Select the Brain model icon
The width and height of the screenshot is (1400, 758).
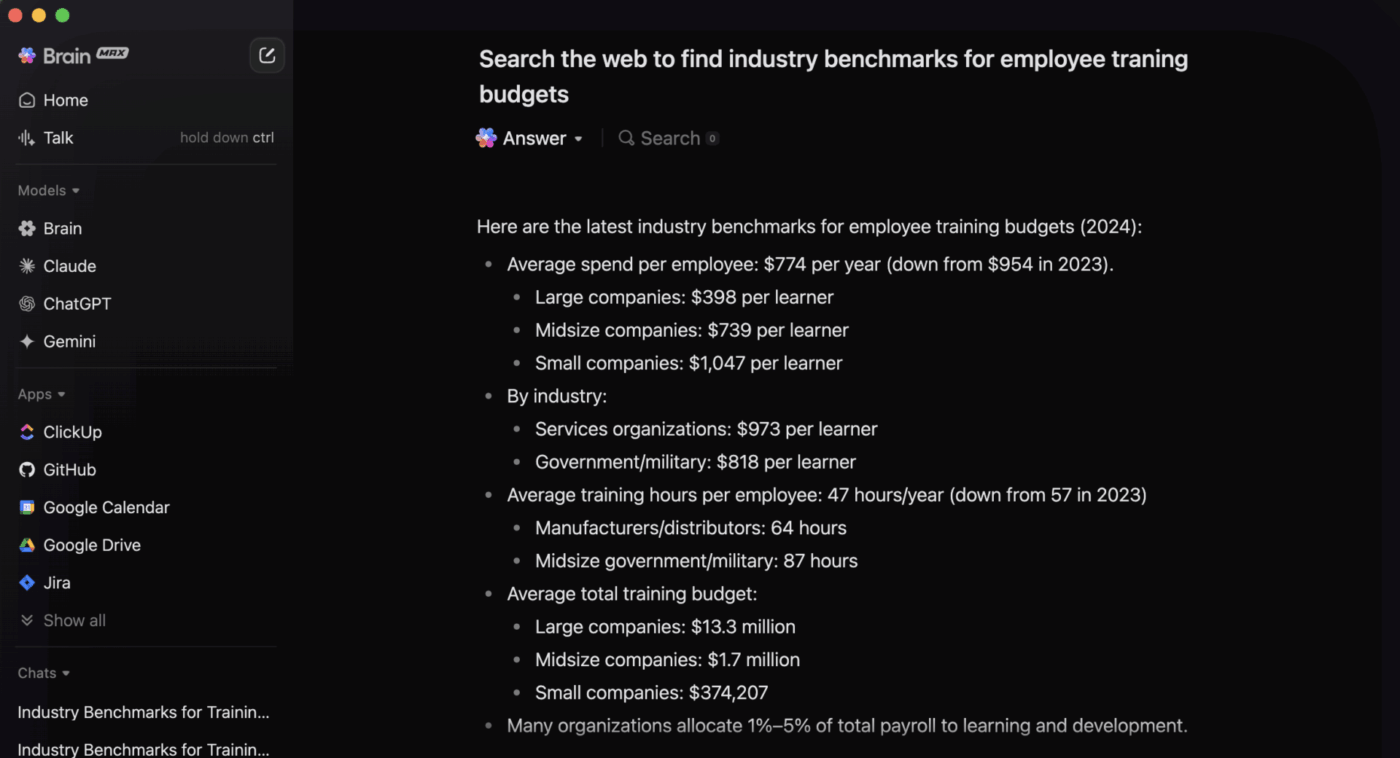tap(27, 229)
